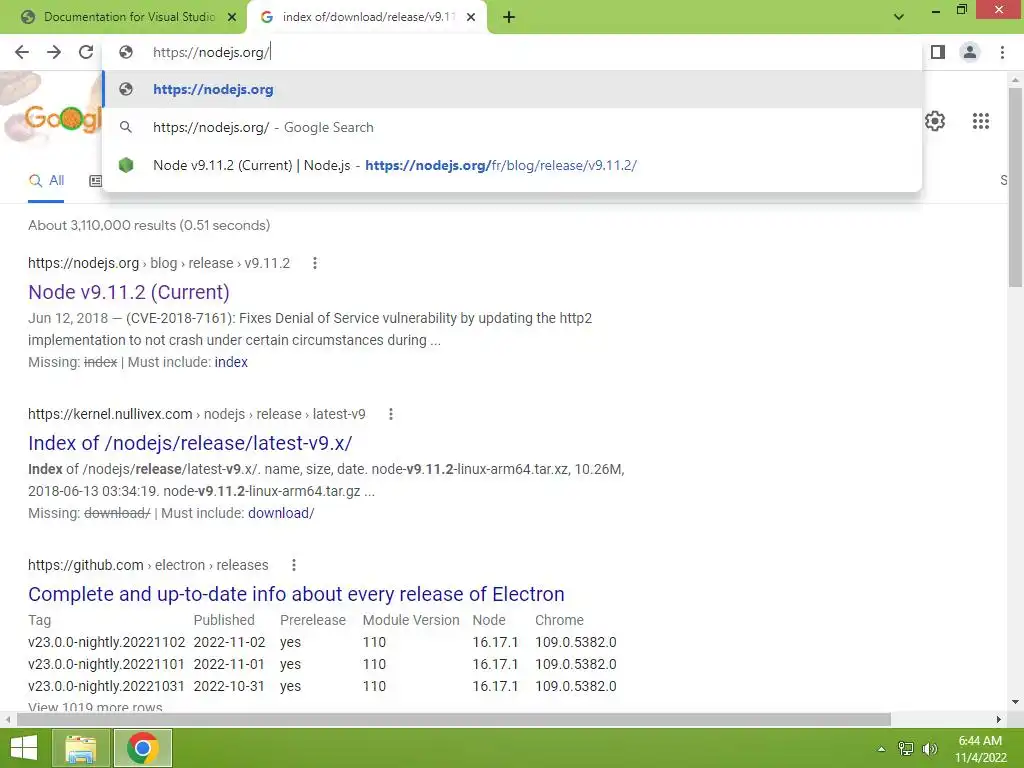Switch to index of/download/release/v9.11 tab

(366, 17)
